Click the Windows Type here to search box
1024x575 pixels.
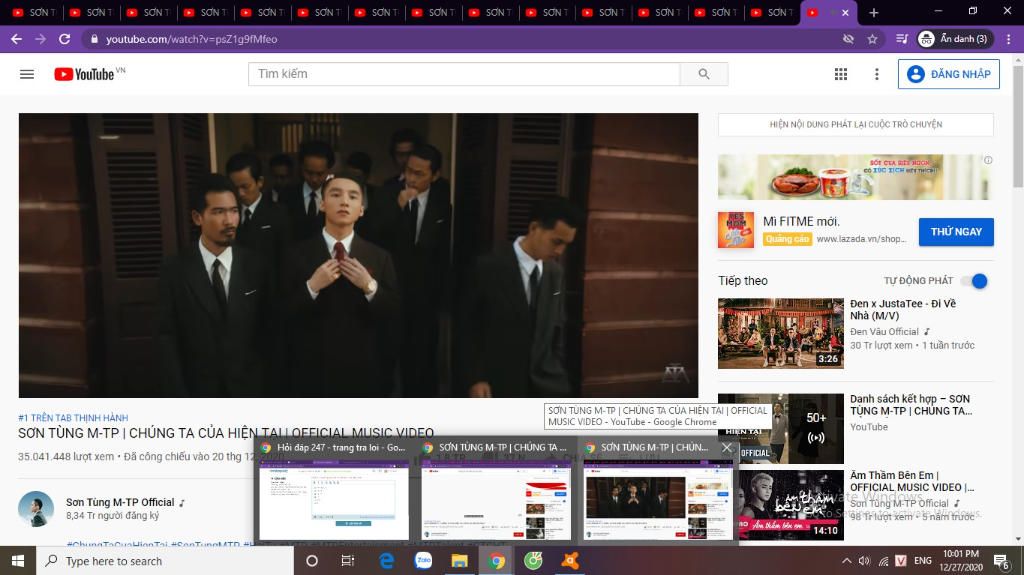(x=165, y=561)
